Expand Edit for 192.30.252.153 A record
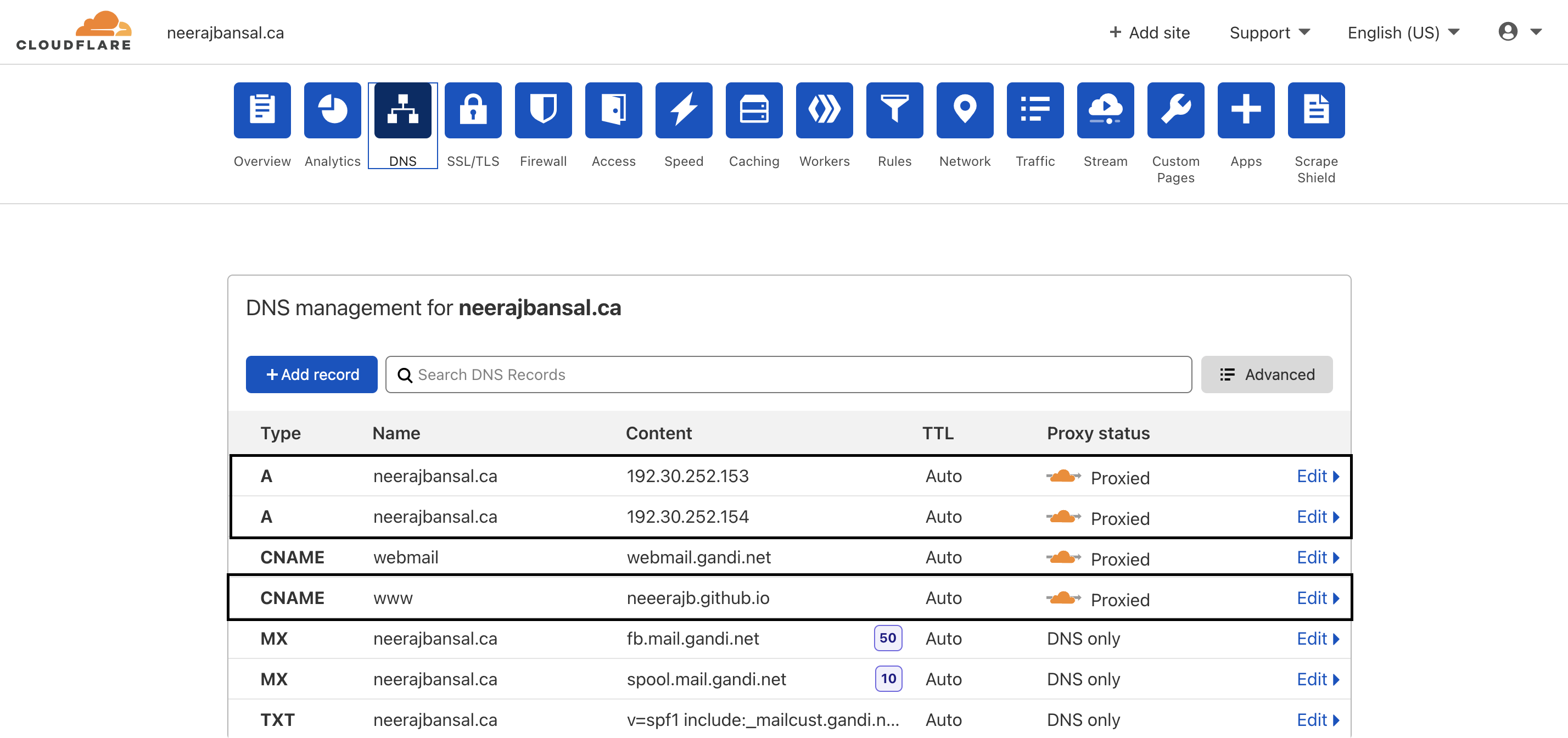 tap(1318, 476)
